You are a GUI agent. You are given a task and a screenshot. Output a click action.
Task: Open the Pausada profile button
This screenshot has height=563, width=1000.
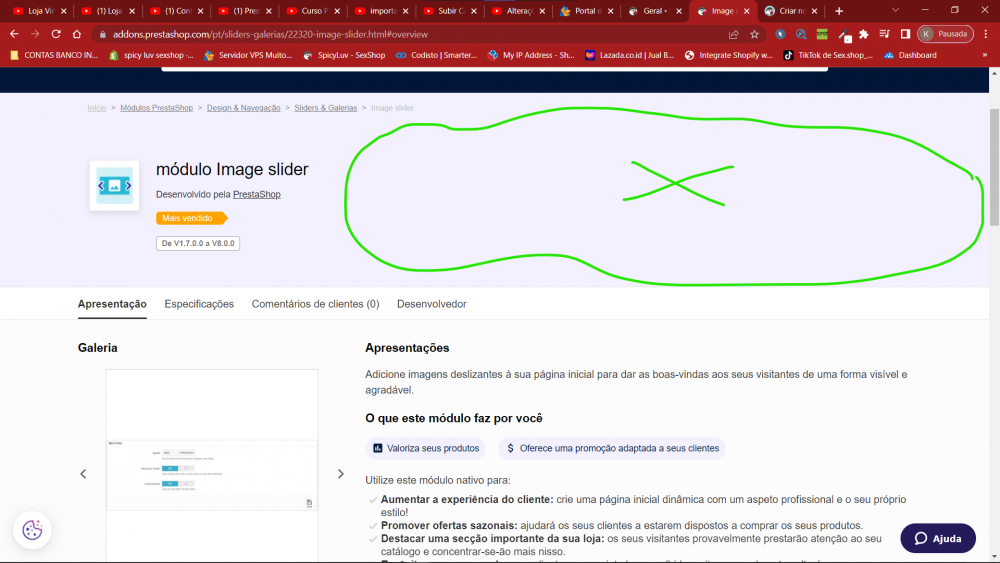point(945,34)
